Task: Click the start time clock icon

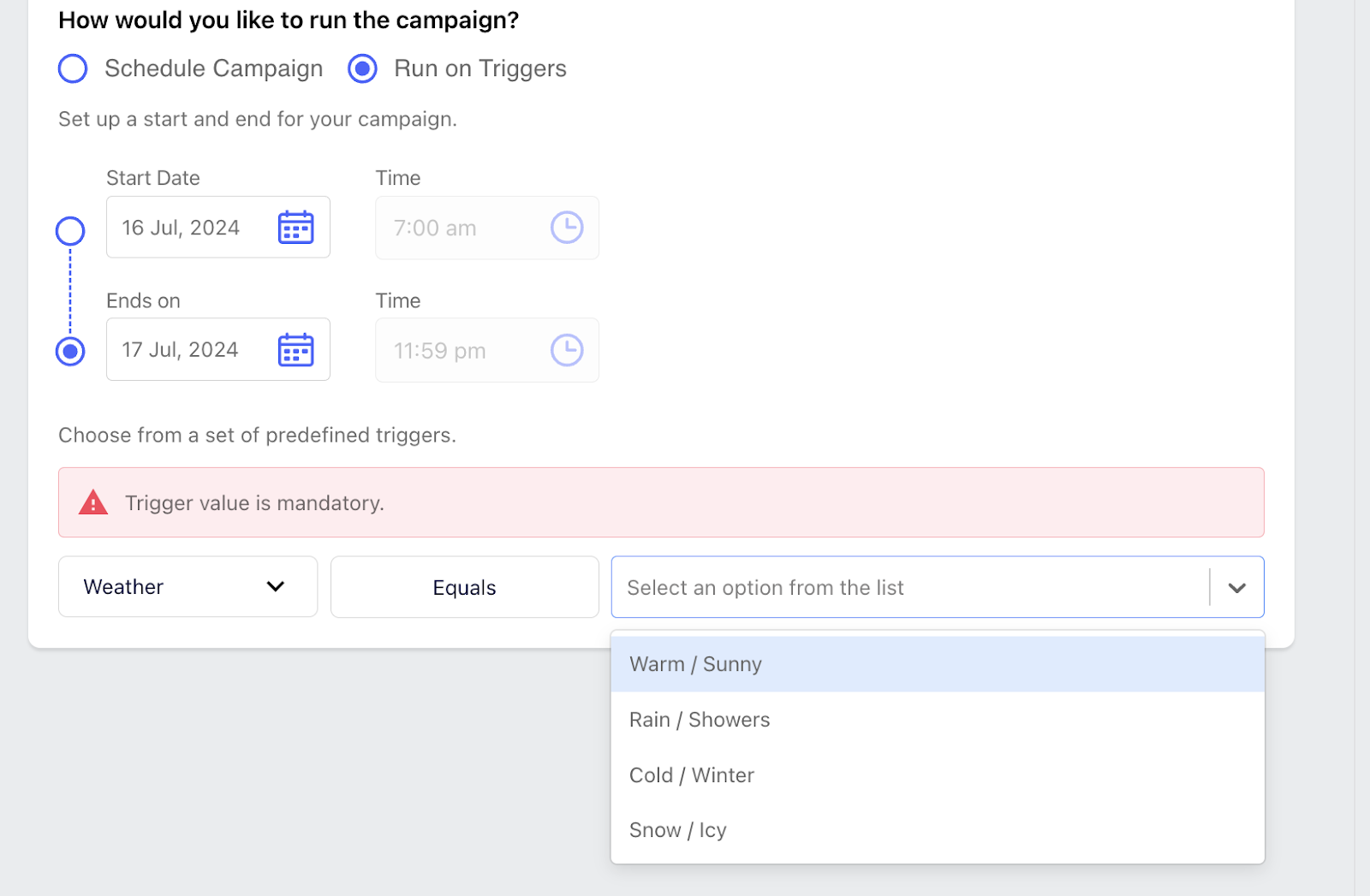Action: click(x=567, y=228)
